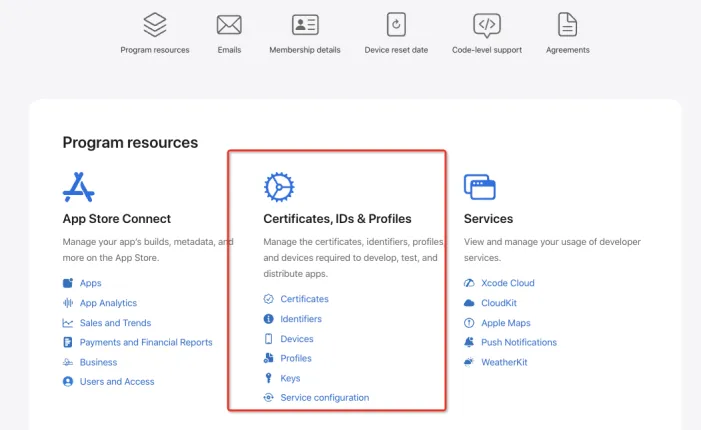Viewport: 701px width, 430px height.
Task: Switch to the Emails section label
Action: click(x=229, y=50)
